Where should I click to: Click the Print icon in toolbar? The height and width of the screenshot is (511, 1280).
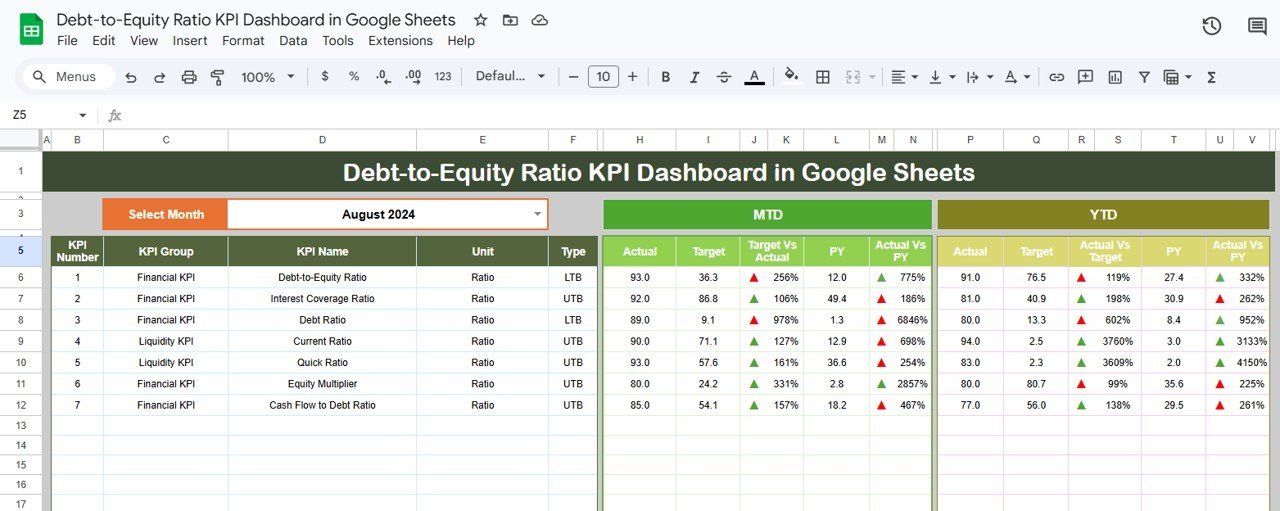[x=189, y=77]
